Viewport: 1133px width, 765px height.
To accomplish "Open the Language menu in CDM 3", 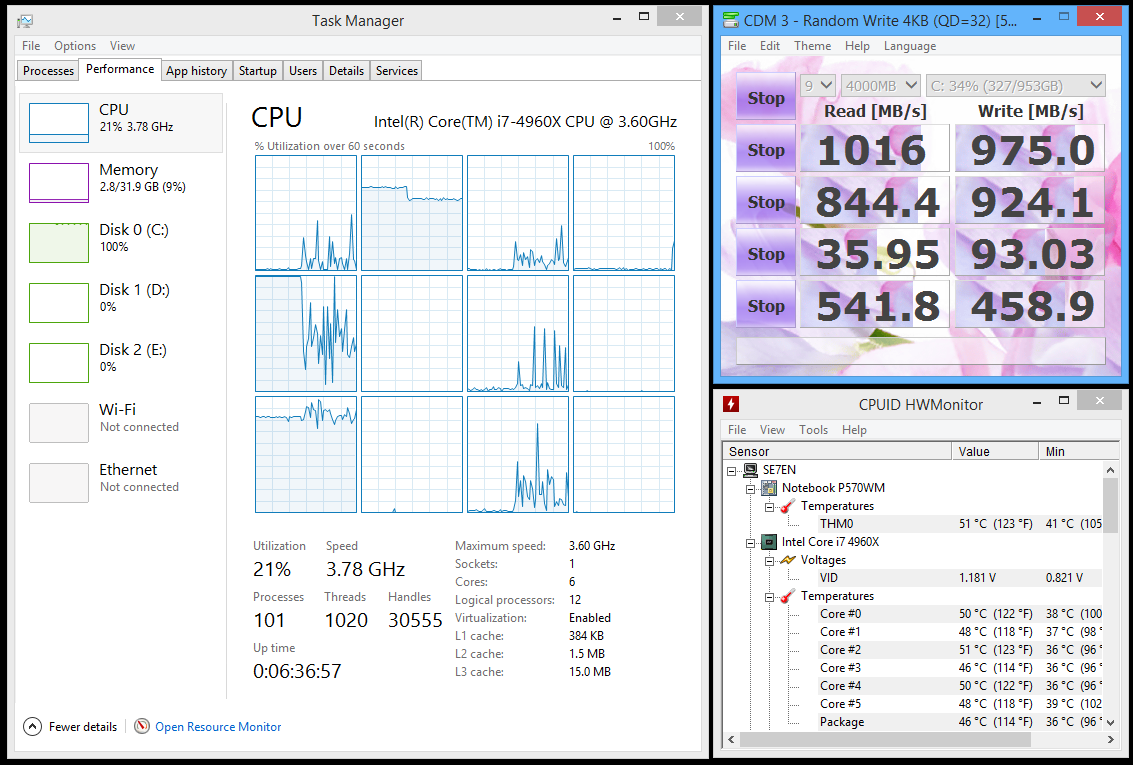I will [910, 46].
